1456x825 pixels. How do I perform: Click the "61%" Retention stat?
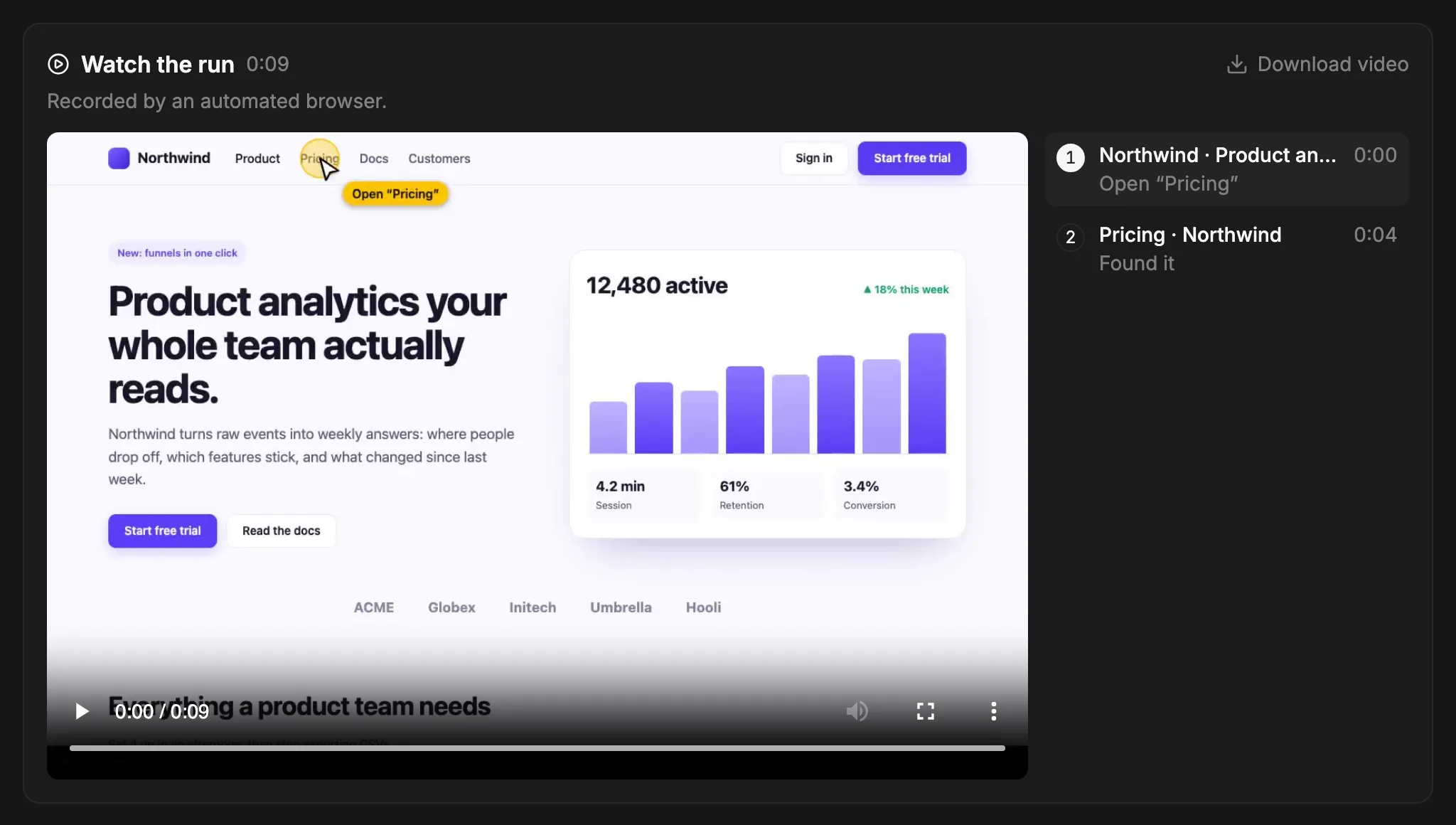766,494
